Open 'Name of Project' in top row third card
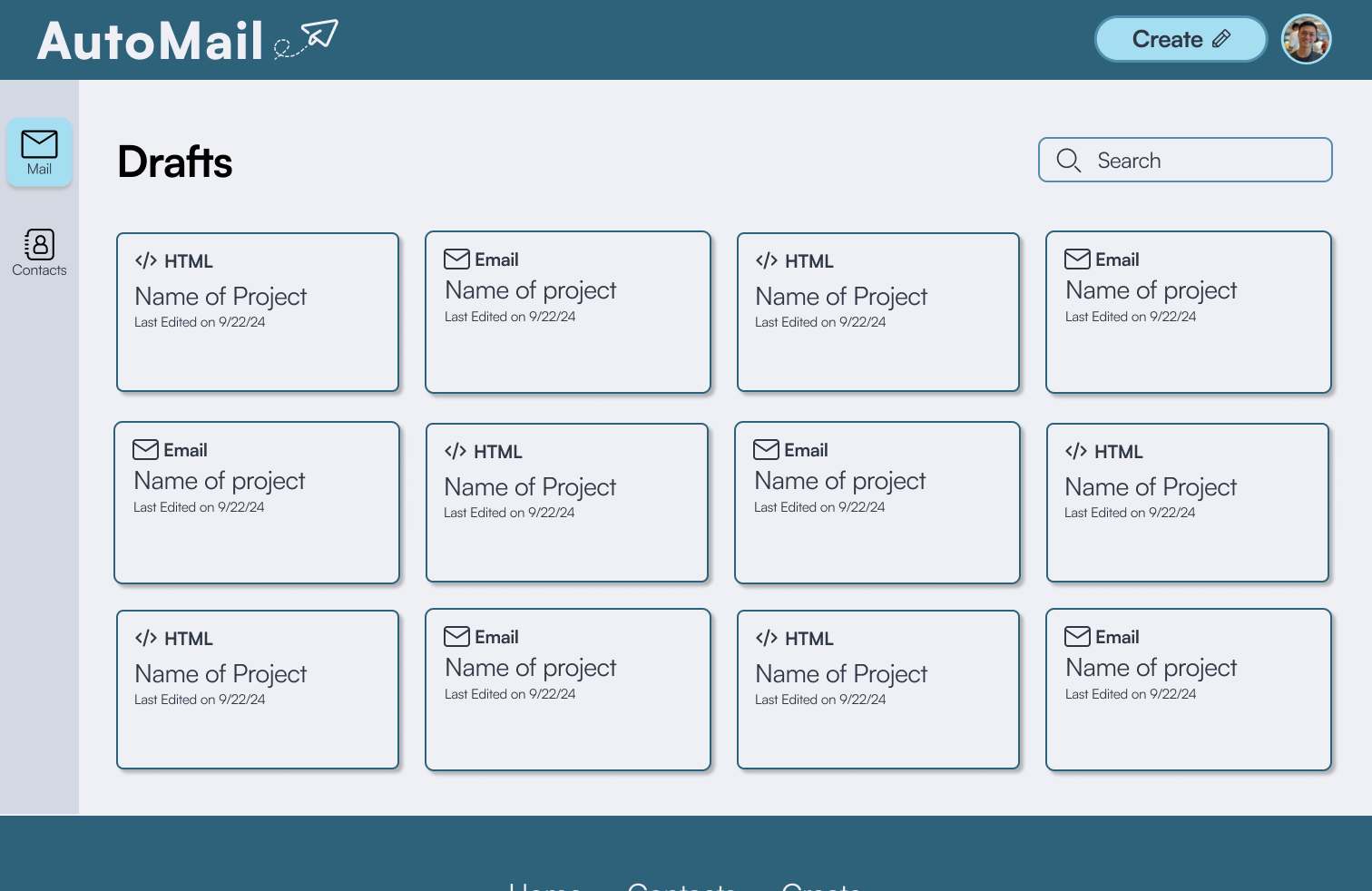 pyautogui.click(x=841, y=297)
